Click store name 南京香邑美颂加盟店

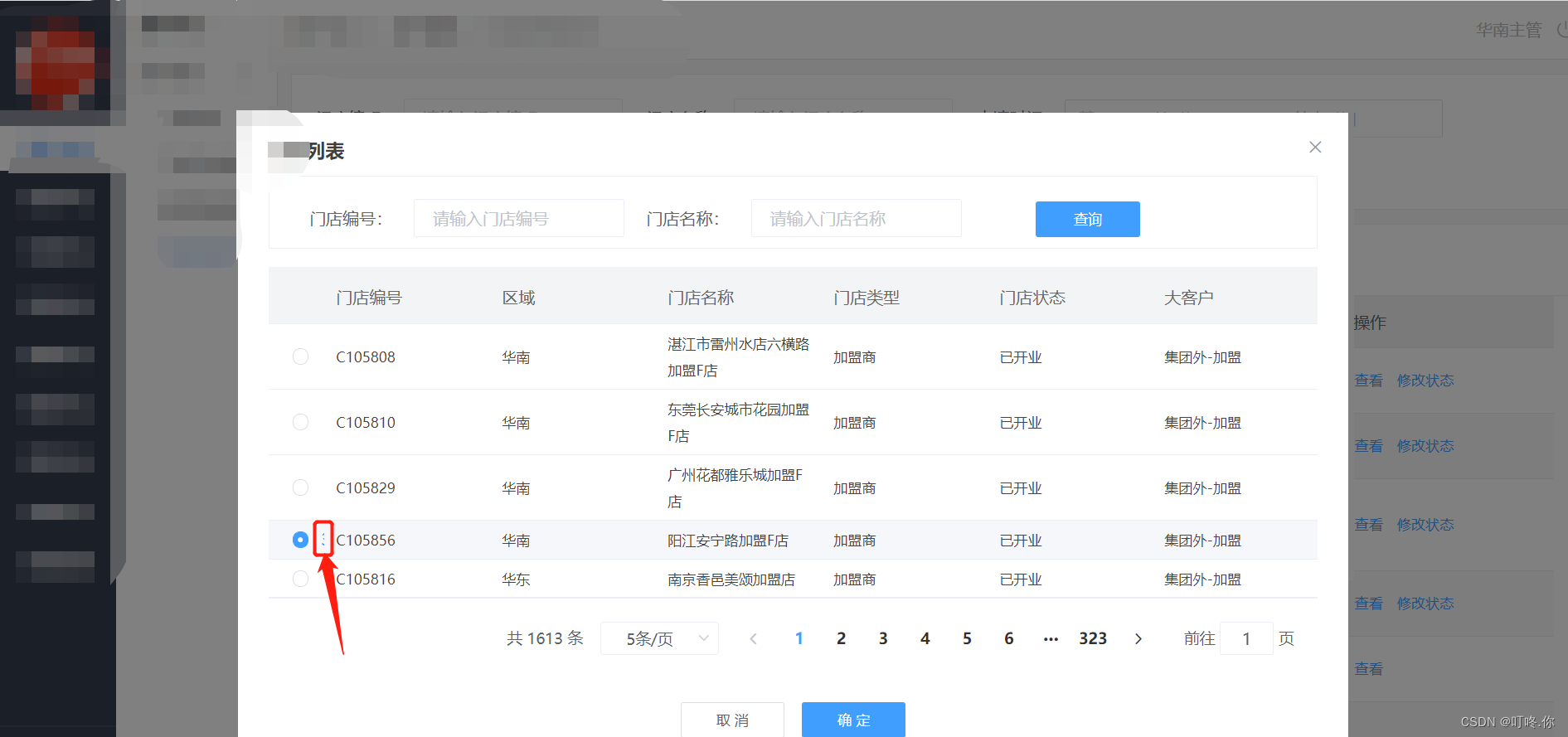(731, 579)
